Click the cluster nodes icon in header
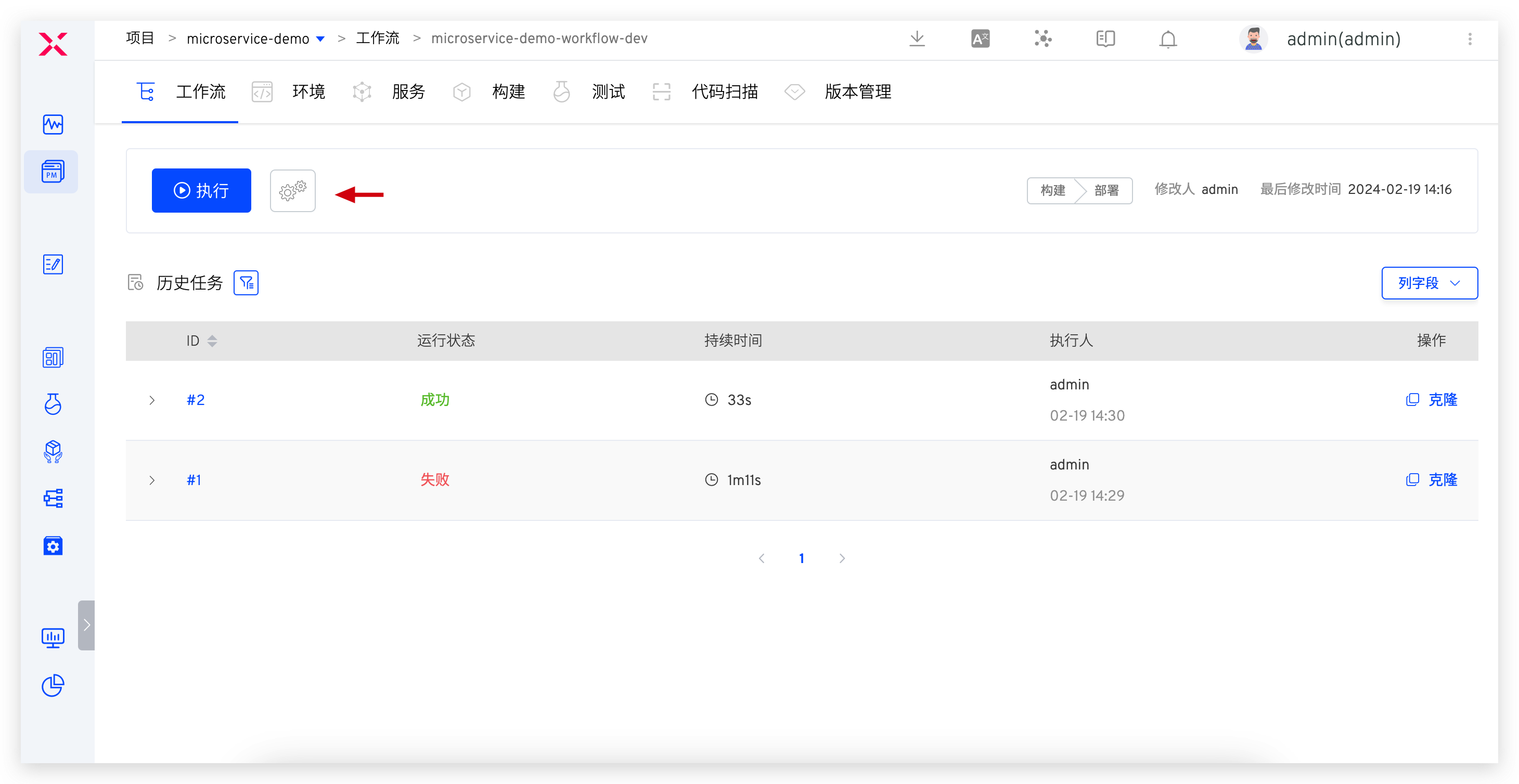This screenshot has height=784, width=1519. (1042, 39)
